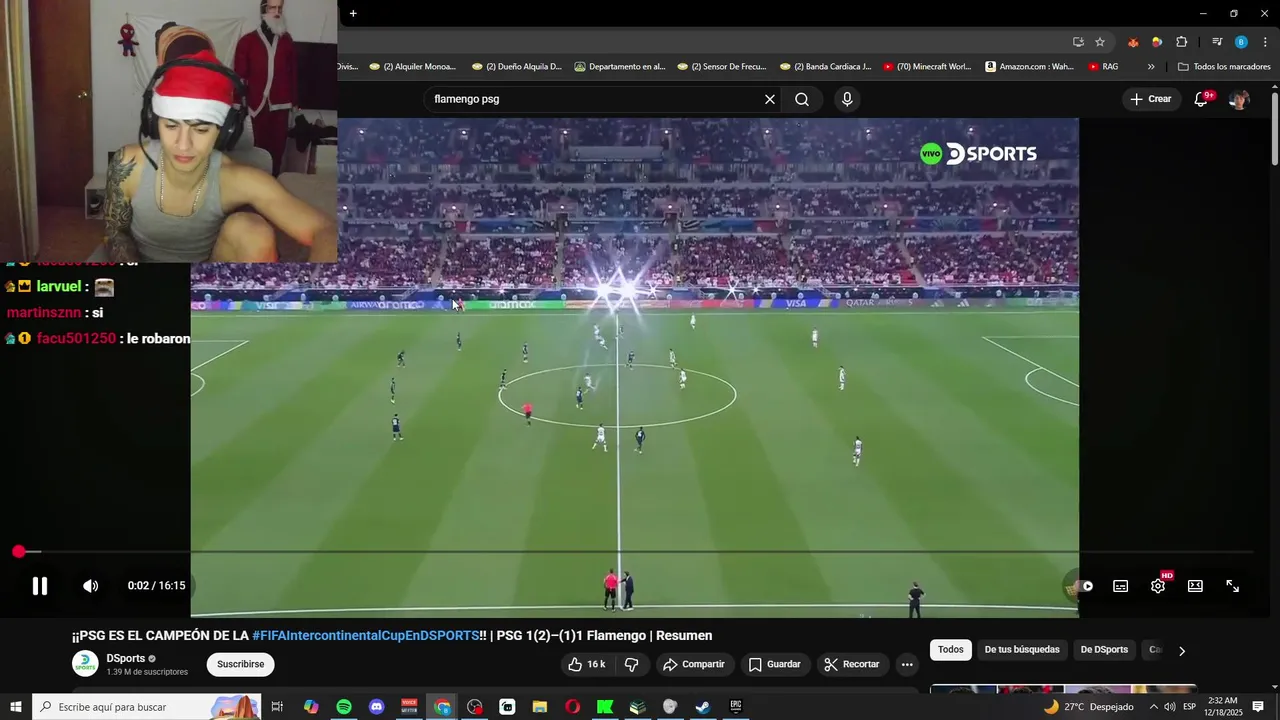Dislike the video
This screenshot has width=1280, height=720.
coord(631,664)
